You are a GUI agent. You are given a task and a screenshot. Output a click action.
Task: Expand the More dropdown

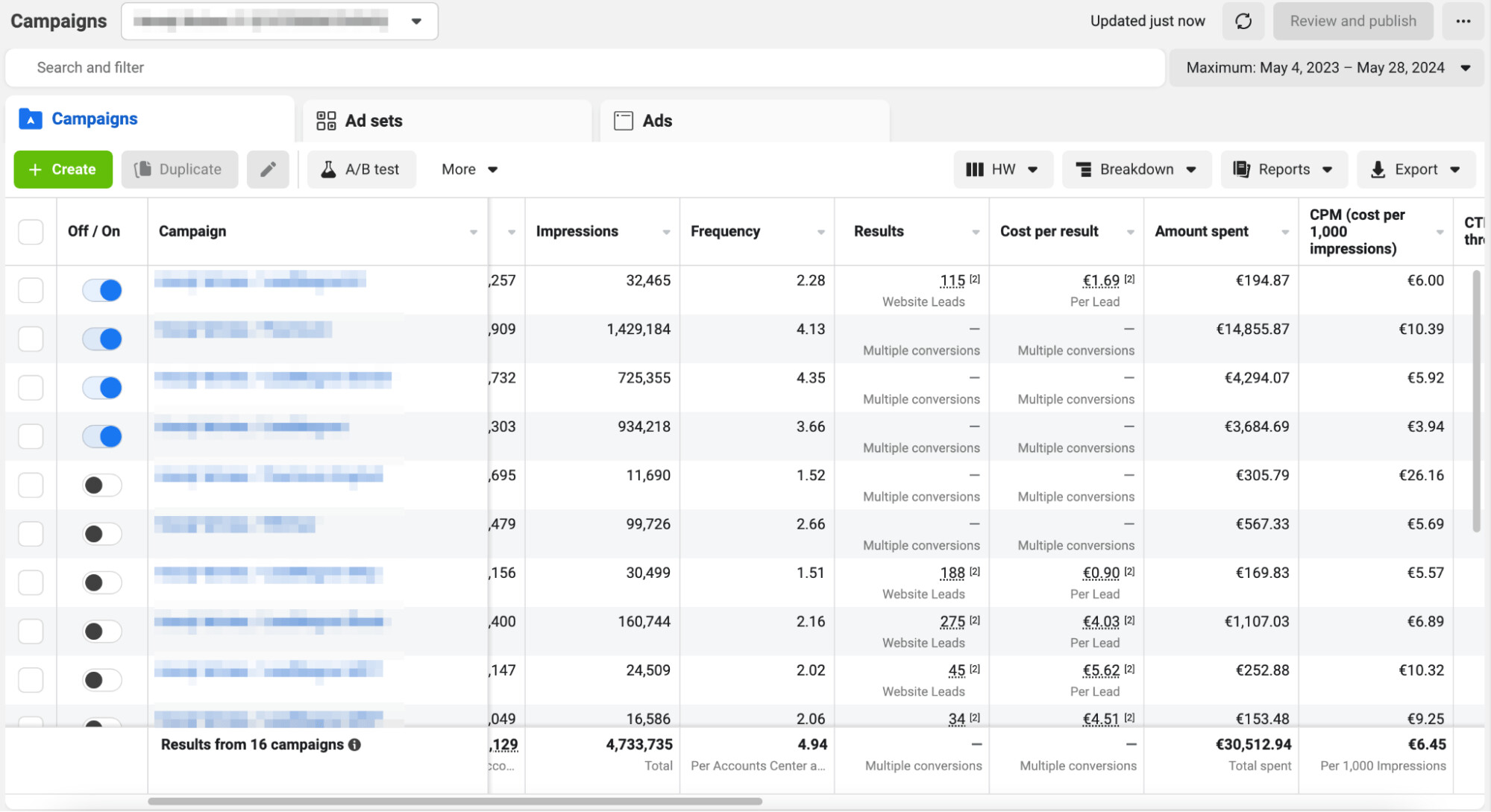tap(469, 169)
